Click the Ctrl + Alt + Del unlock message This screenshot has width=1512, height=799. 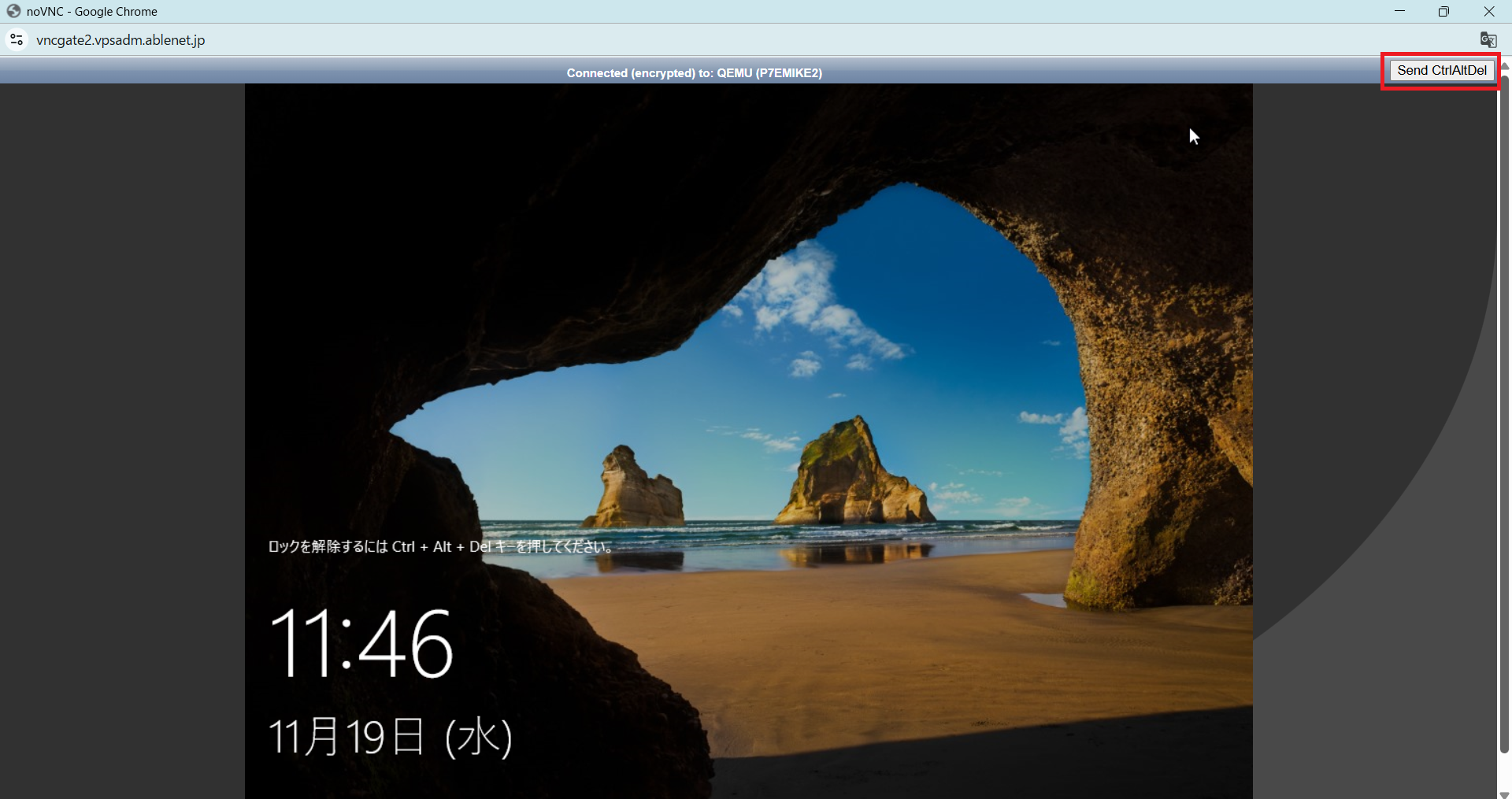tap(440, 546)
